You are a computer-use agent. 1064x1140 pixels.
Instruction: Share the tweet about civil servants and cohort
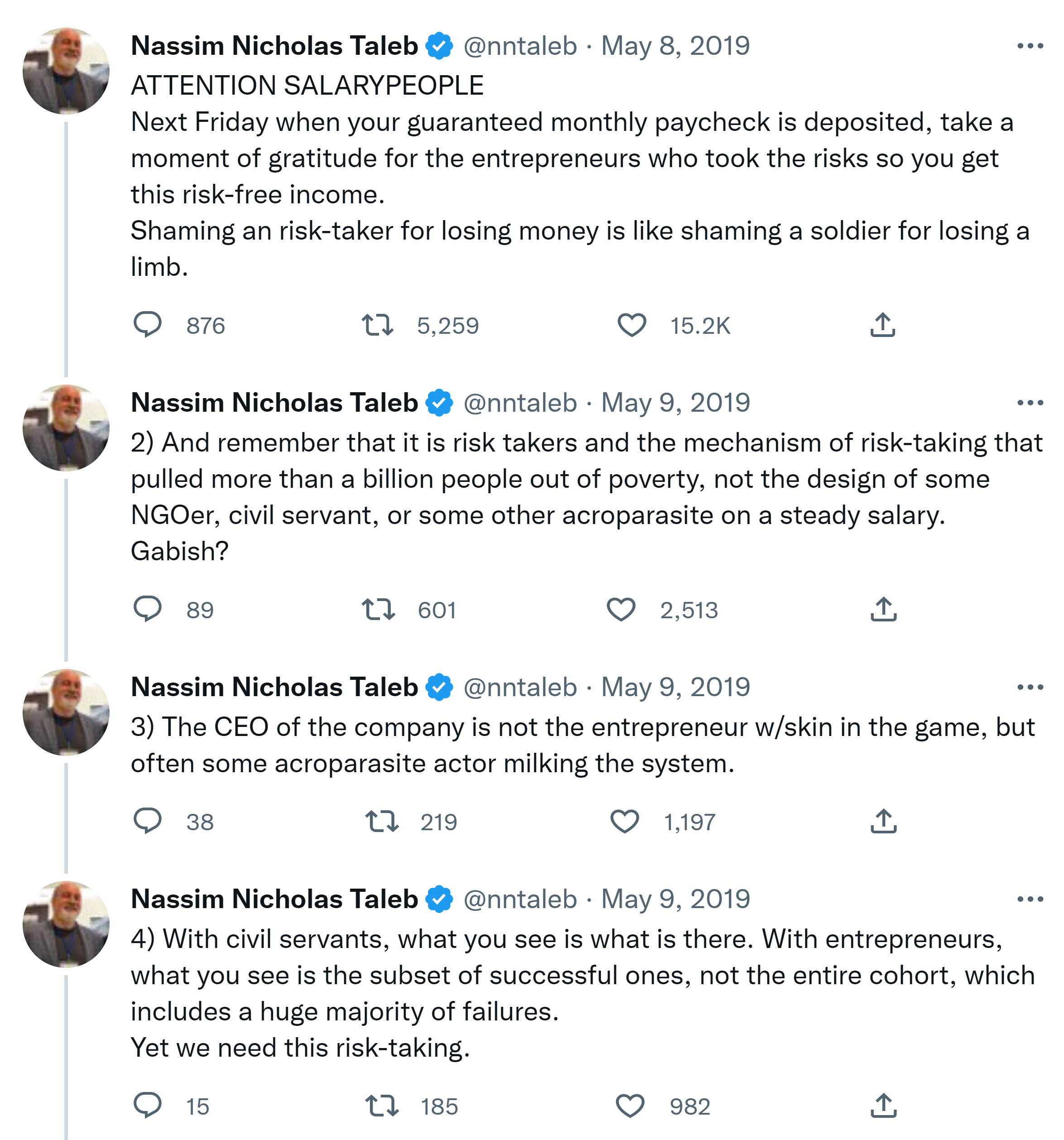[x=883, y=1105]
